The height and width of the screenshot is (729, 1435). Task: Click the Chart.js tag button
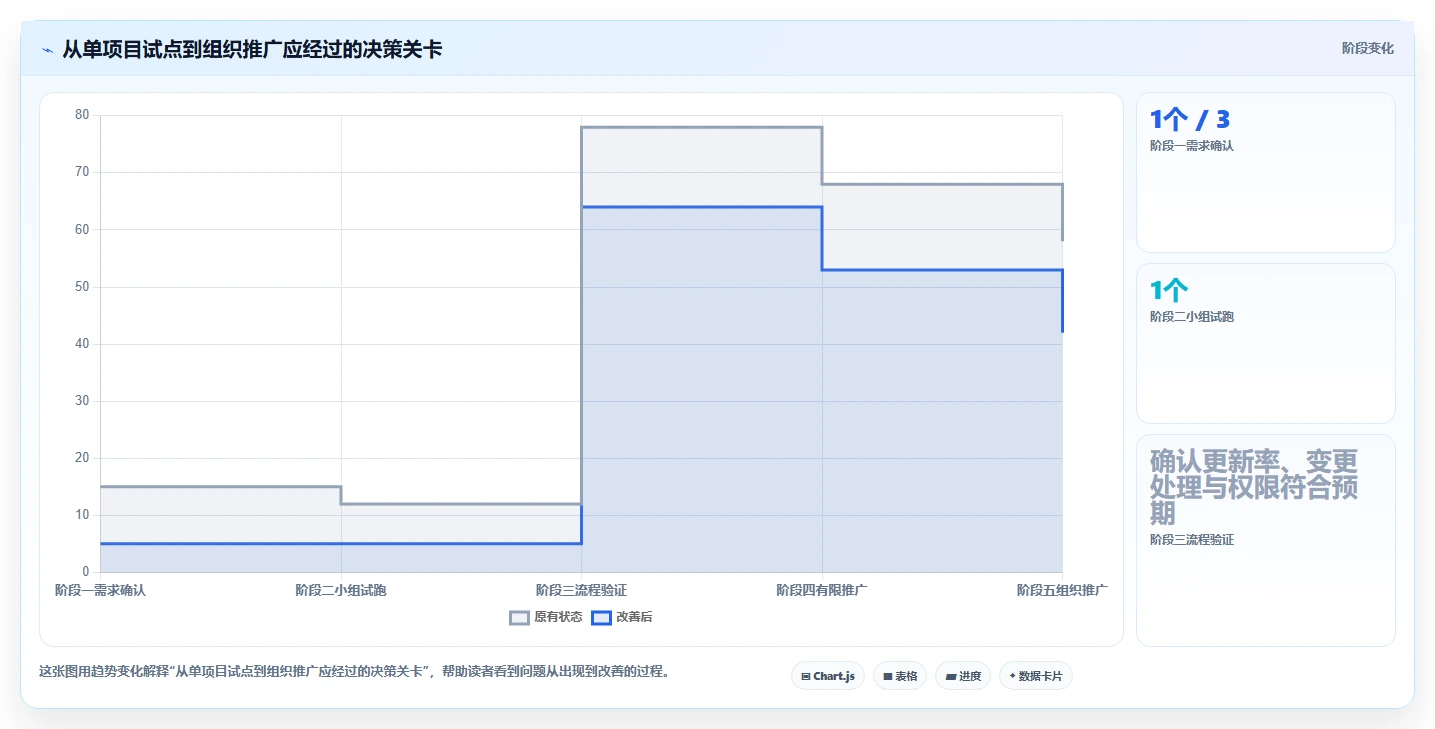click(x=828, y=676)
